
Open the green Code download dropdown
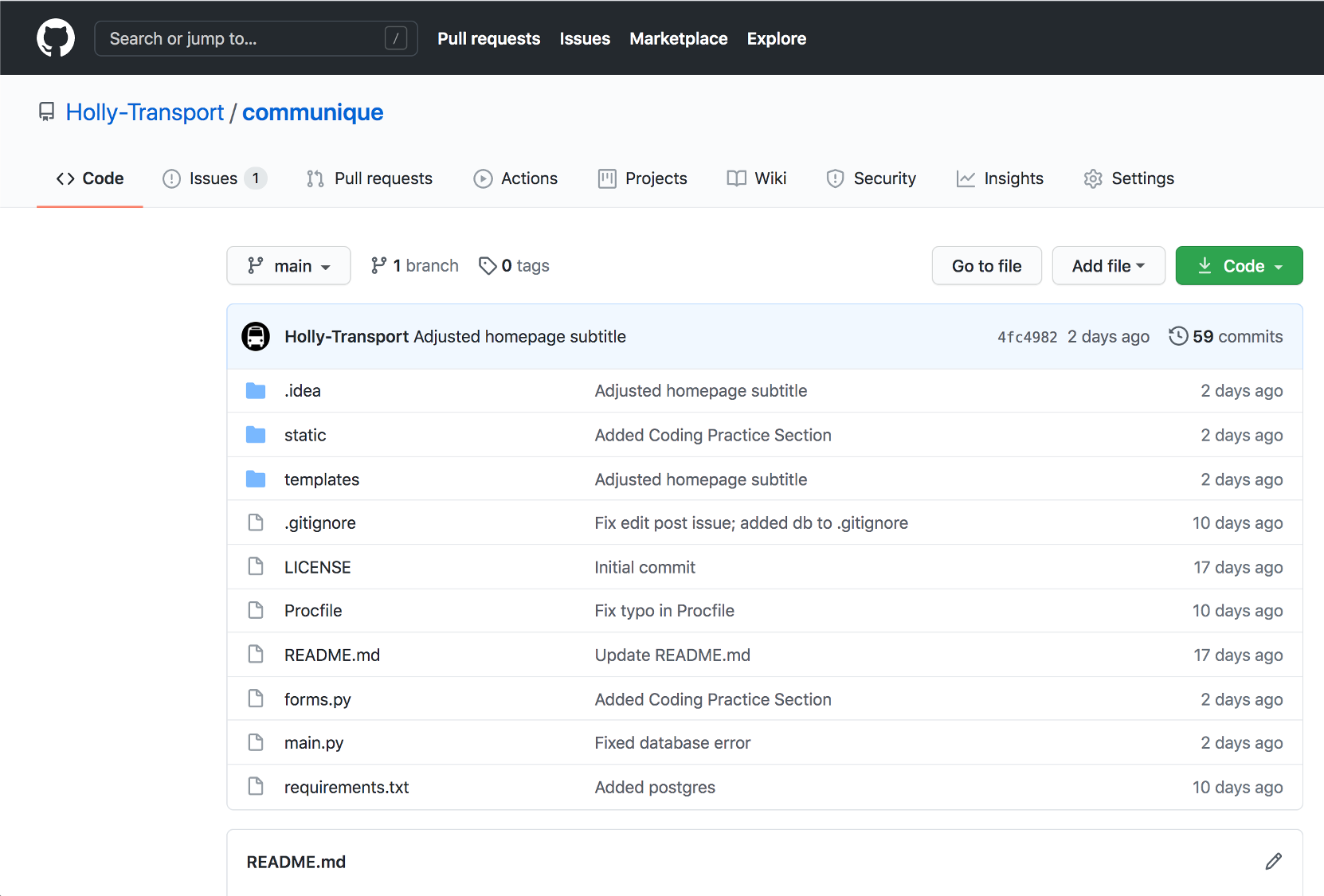[x=1239, y=265]
